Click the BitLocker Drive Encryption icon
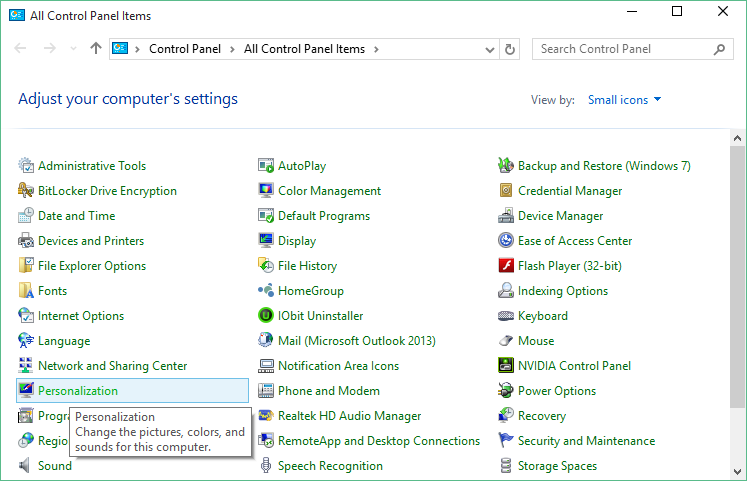 click(26, 191)
